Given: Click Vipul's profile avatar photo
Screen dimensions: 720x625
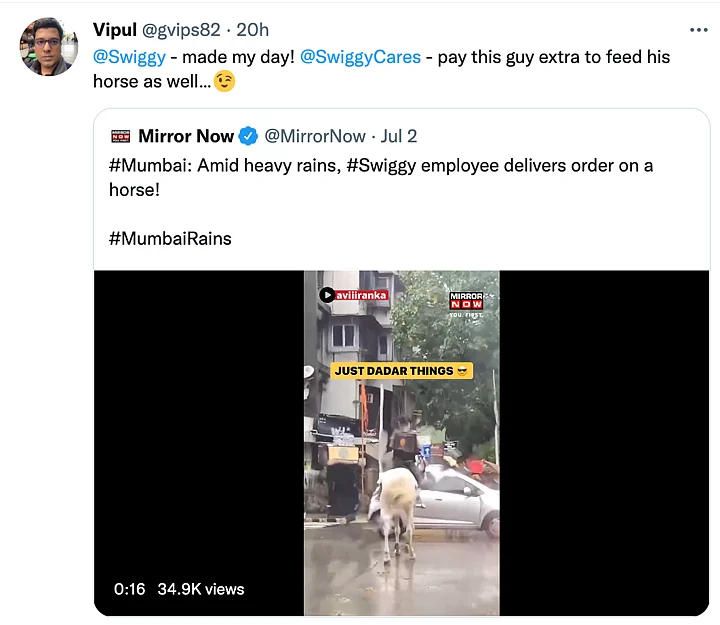Looking at the screenshot, I should pos(49,47).
